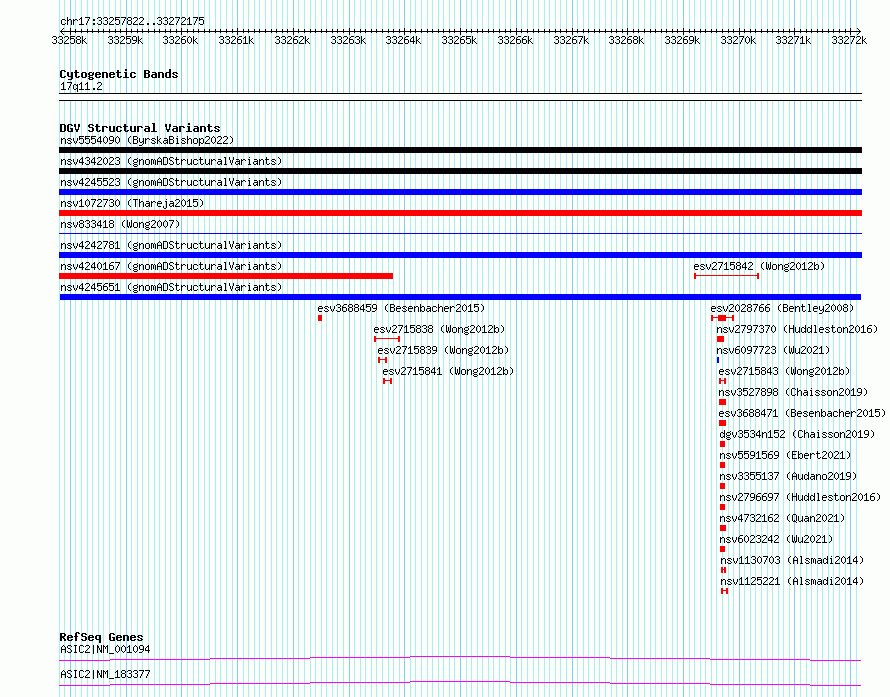Open esv2715838 (Wong2012b) variant
Viewport: 890px width, 697px height.
[439, 329]
